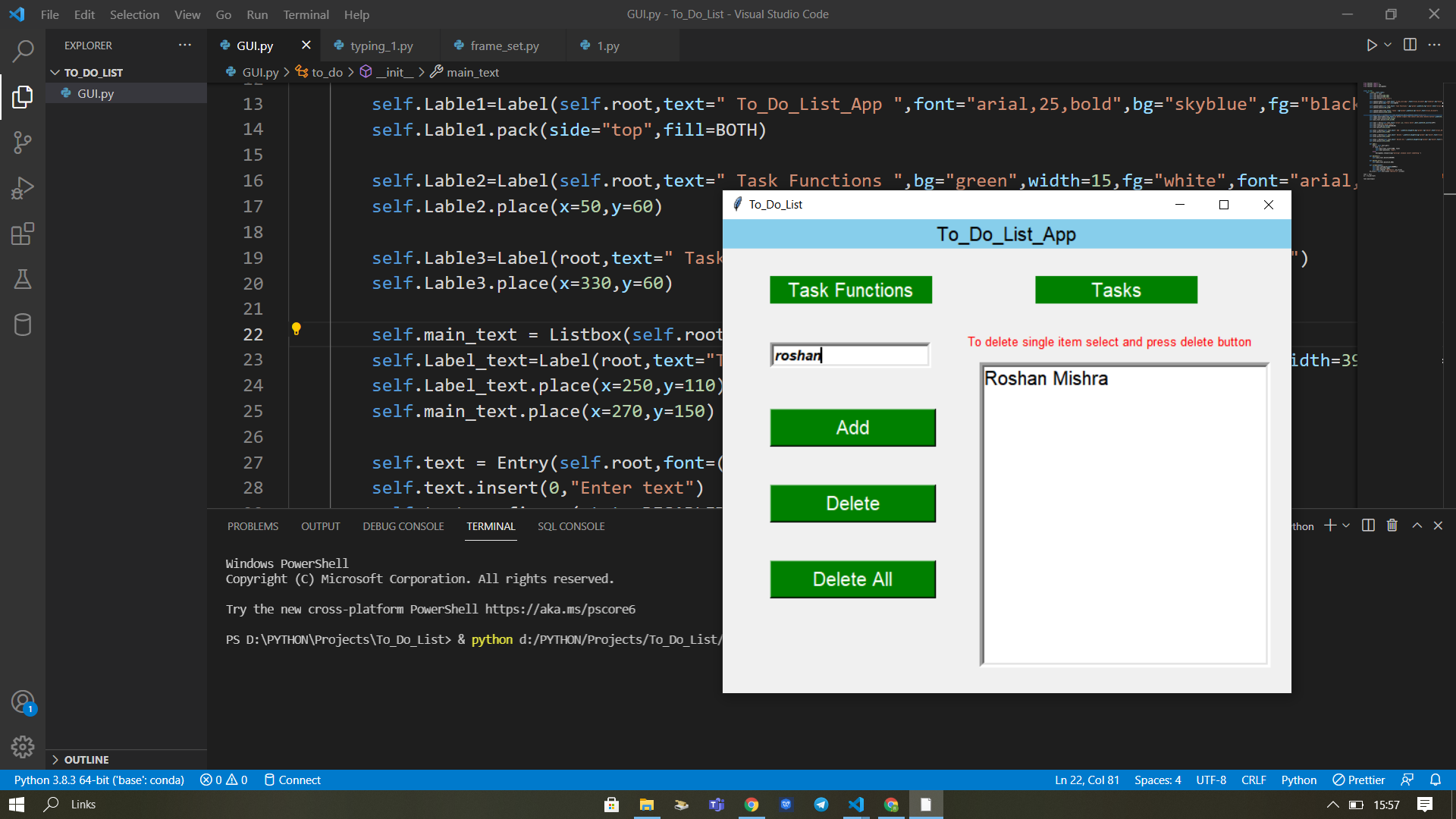Image resolution: width=1456 pixels, height=819 pixels.
Task: Open new terminal launch profile dropdown
Action: click(1346, 526)
